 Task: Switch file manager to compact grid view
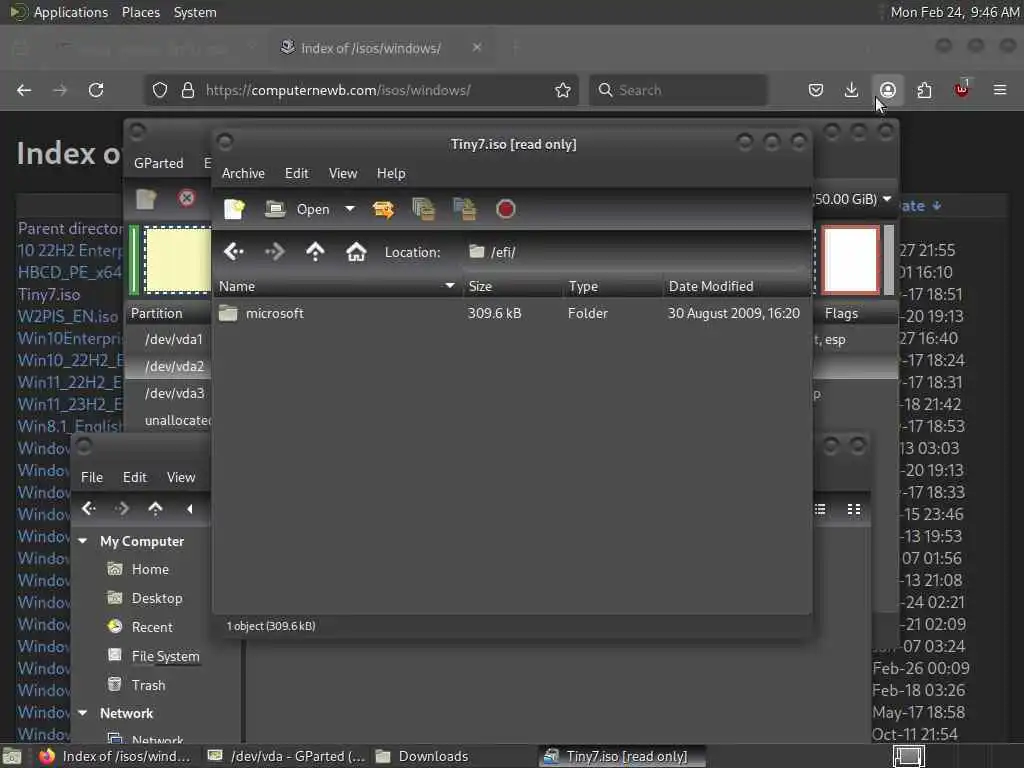[854, 509]
